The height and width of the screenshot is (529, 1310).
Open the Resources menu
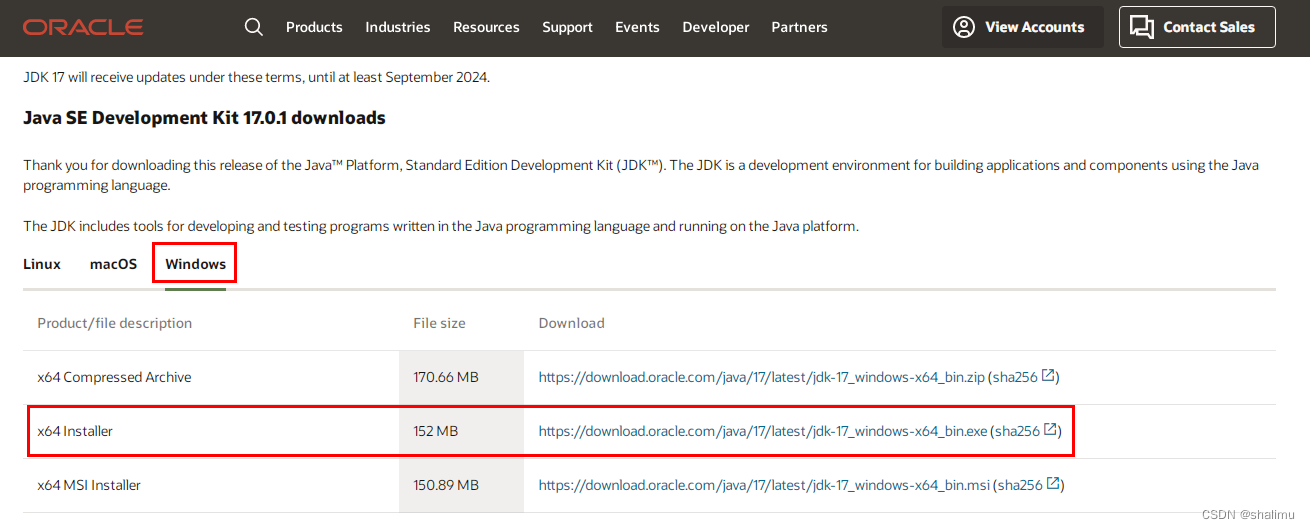click(486, 27)
